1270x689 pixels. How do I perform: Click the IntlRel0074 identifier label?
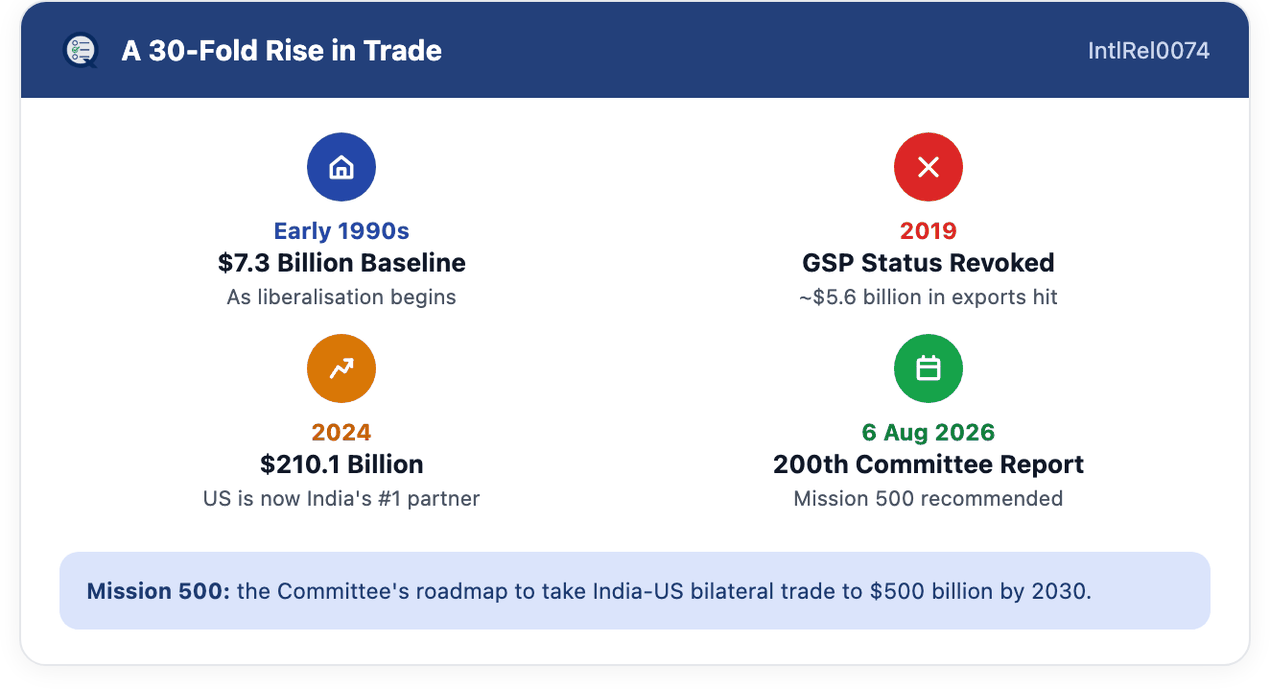tap(1149, 51)
